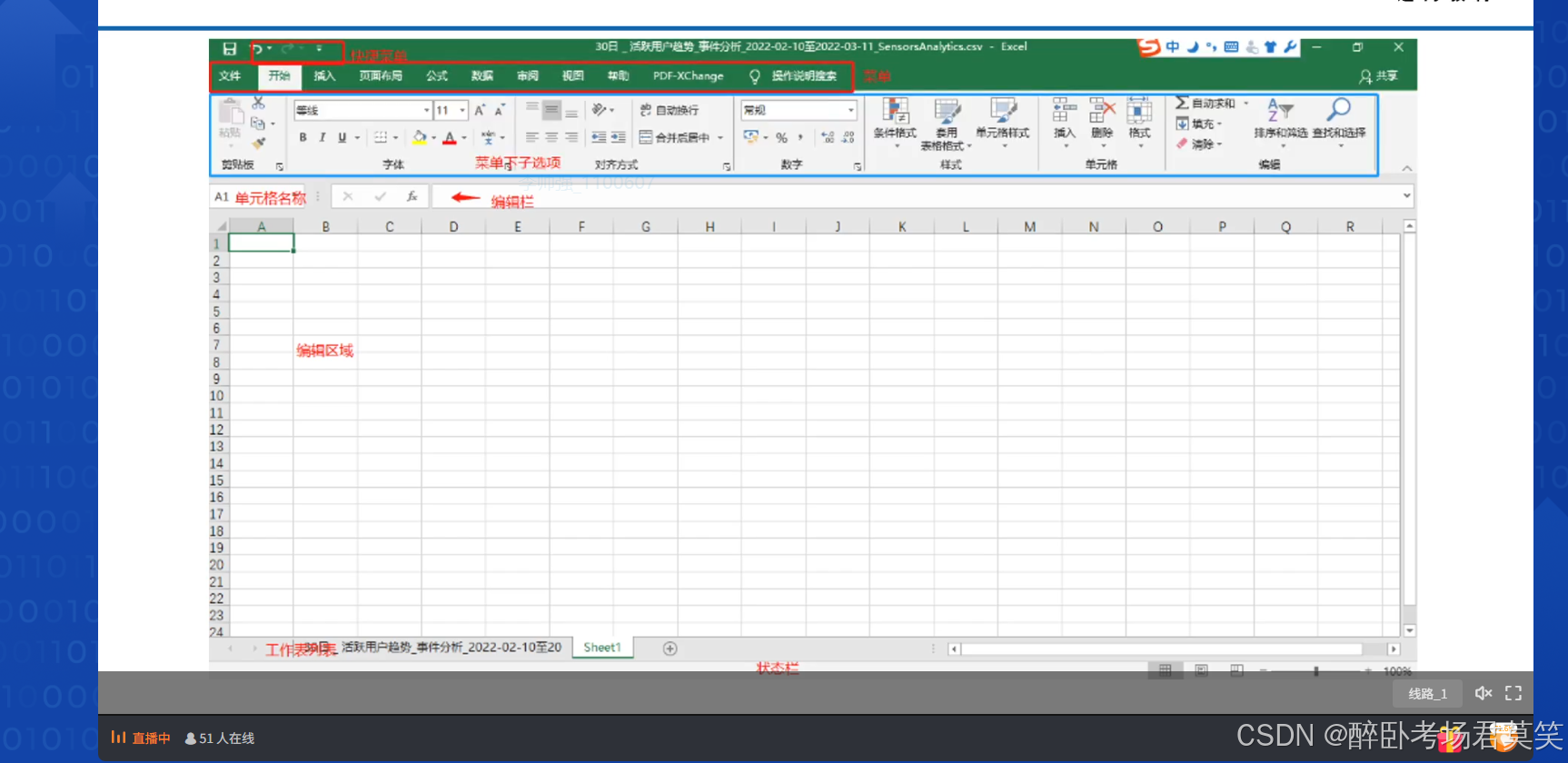
Task: Toggle Italic formatting
Action: 323,138
